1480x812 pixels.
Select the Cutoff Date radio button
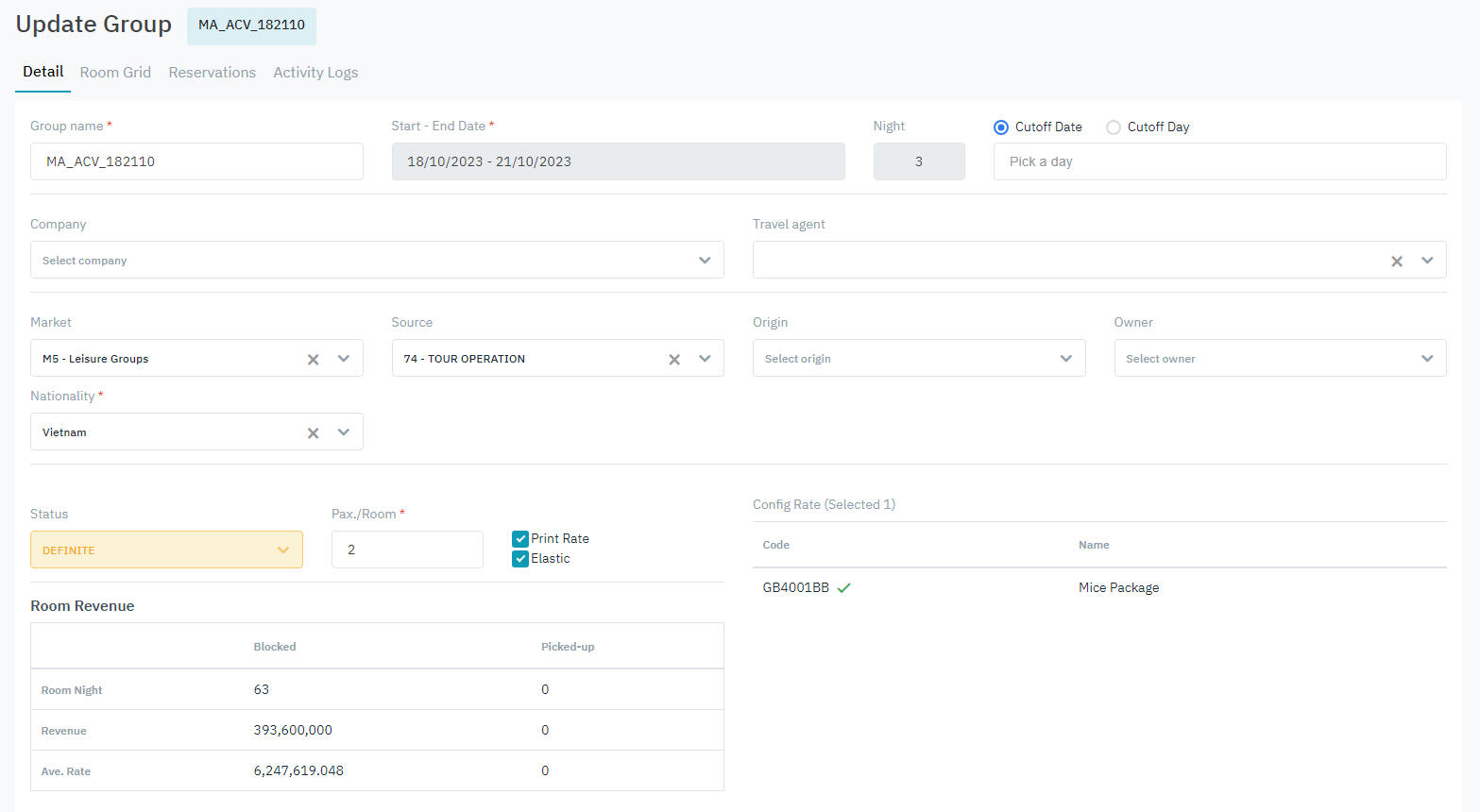tap(1001, 127)
